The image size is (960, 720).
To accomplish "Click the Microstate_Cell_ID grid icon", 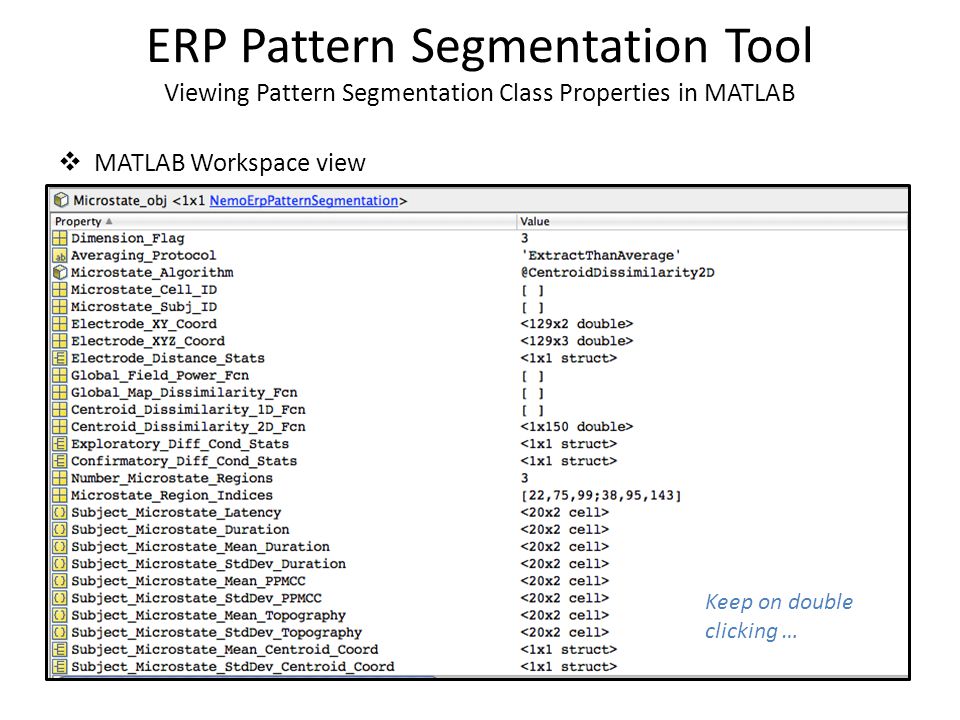I will pyautogui.click(x=59, y=290).
